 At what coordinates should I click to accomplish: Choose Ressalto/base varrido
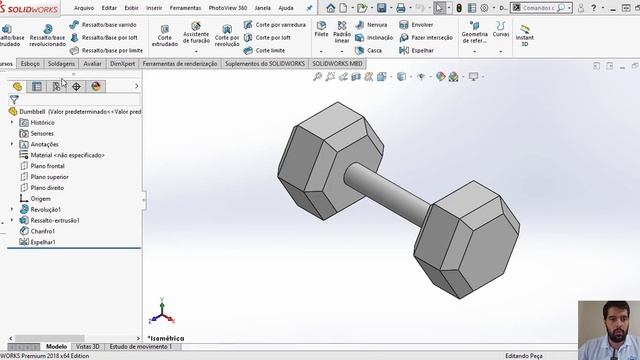103,25
